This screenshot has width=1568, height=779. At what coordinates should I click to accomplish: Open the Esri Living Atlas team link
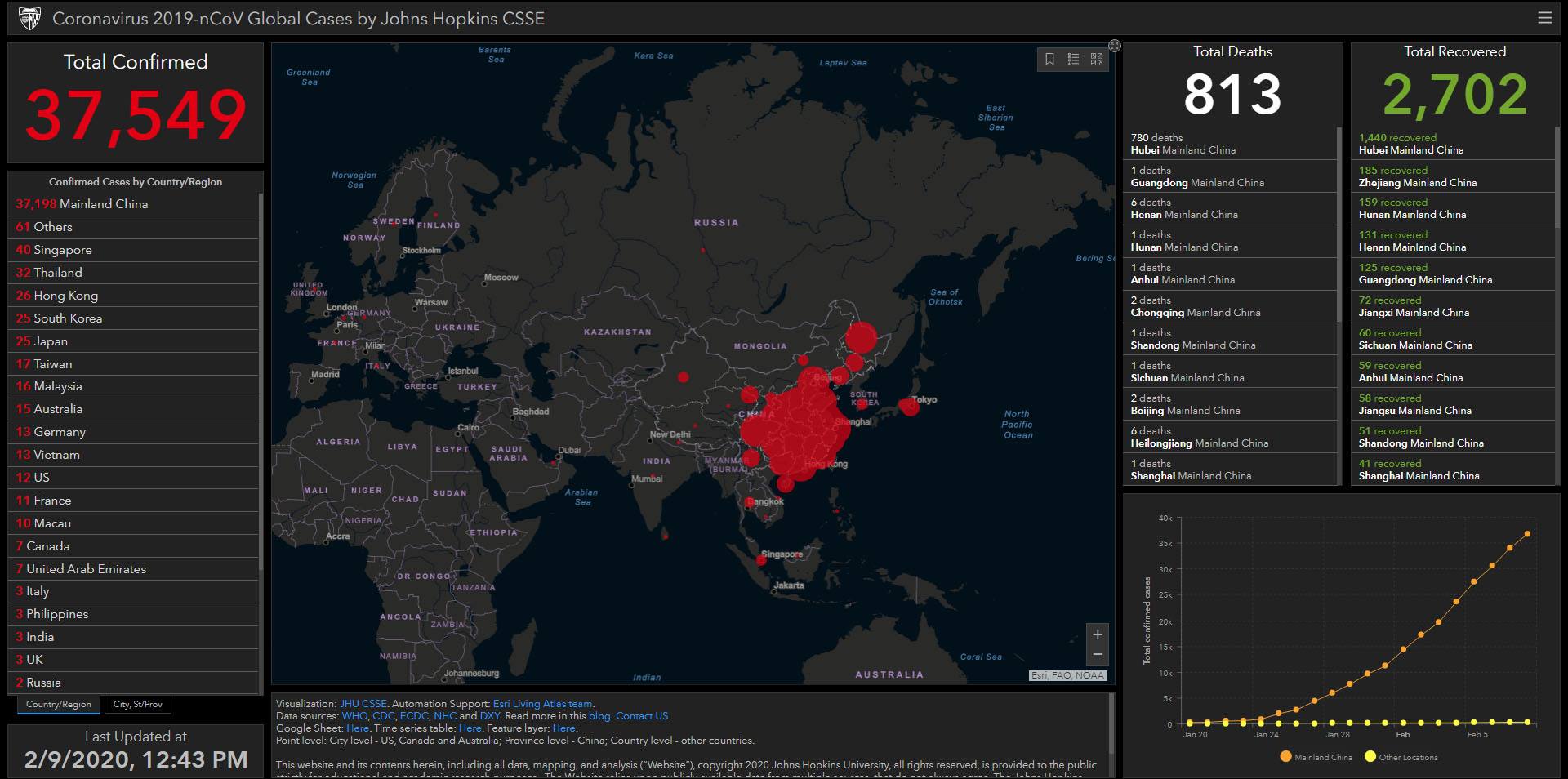coord(543,704)
